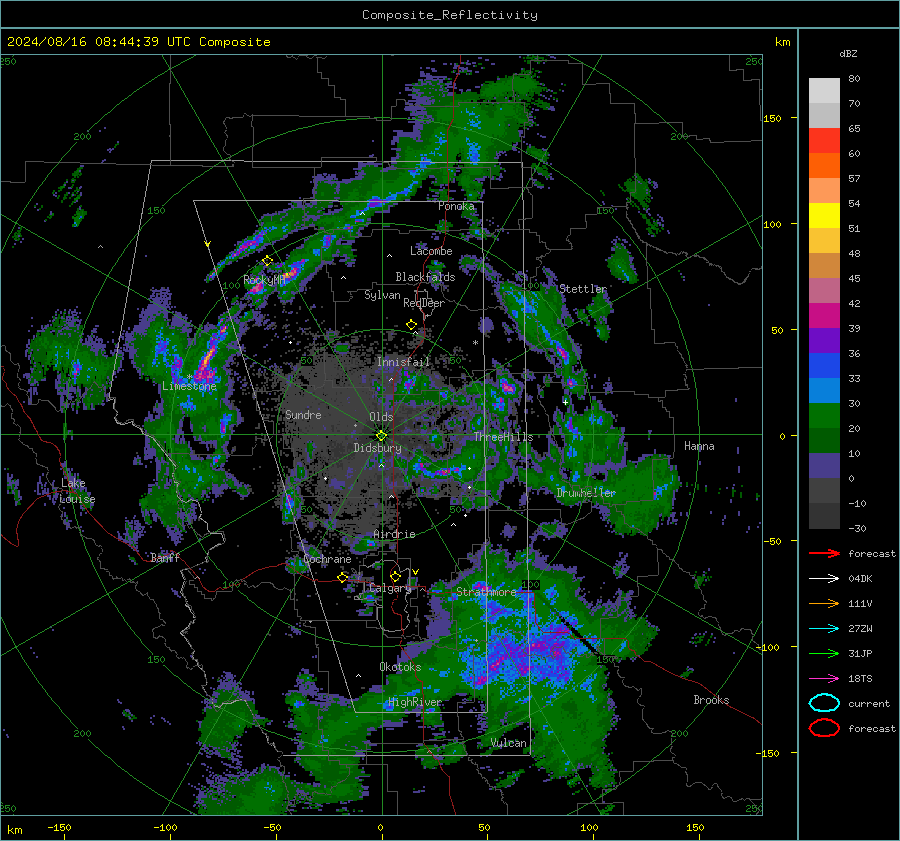Pick the light blue swatch above green

click(824, 391)
